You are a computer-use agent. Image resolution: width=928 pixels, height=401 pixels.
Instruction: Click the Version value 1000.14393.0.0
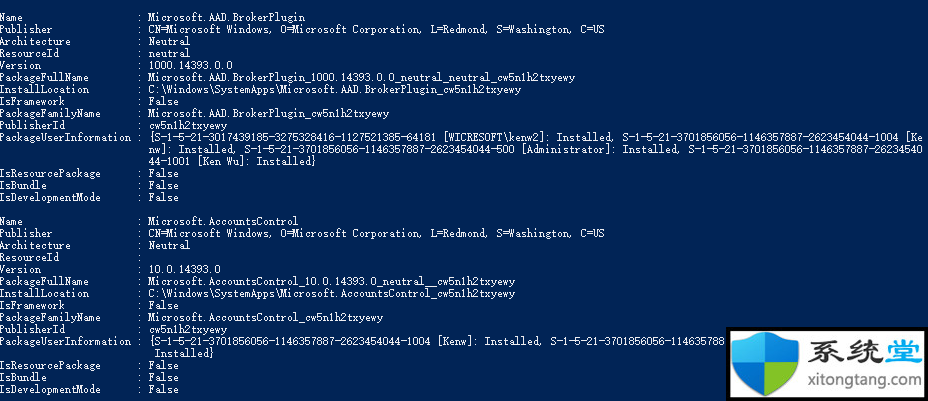[191, 65]
